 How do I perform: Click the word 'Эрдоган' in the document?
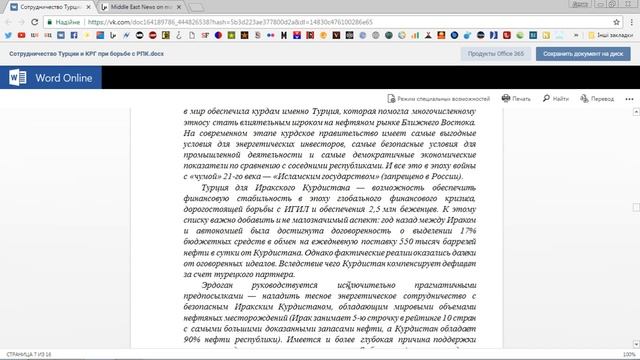(x=217, y=285)
